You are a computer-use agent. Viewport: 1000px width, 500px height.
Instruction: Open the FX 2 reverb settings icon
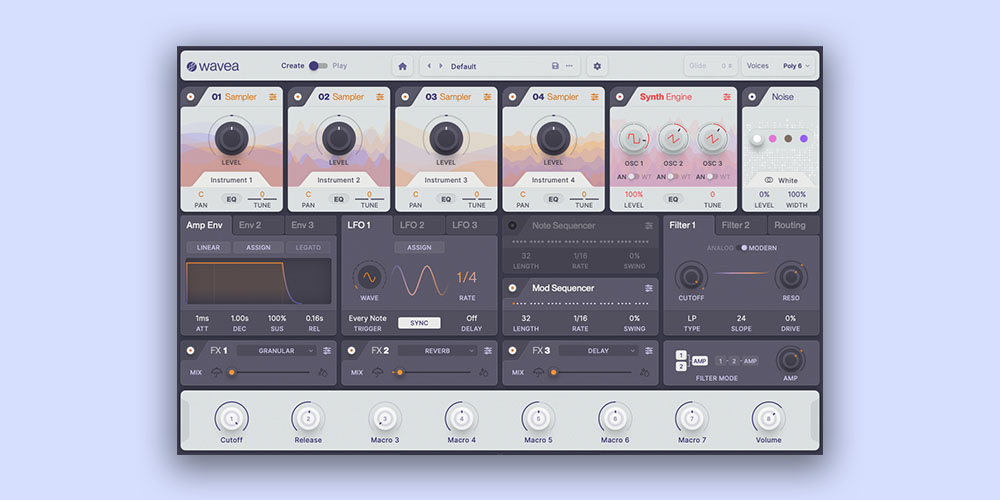(x=488, y=351)
